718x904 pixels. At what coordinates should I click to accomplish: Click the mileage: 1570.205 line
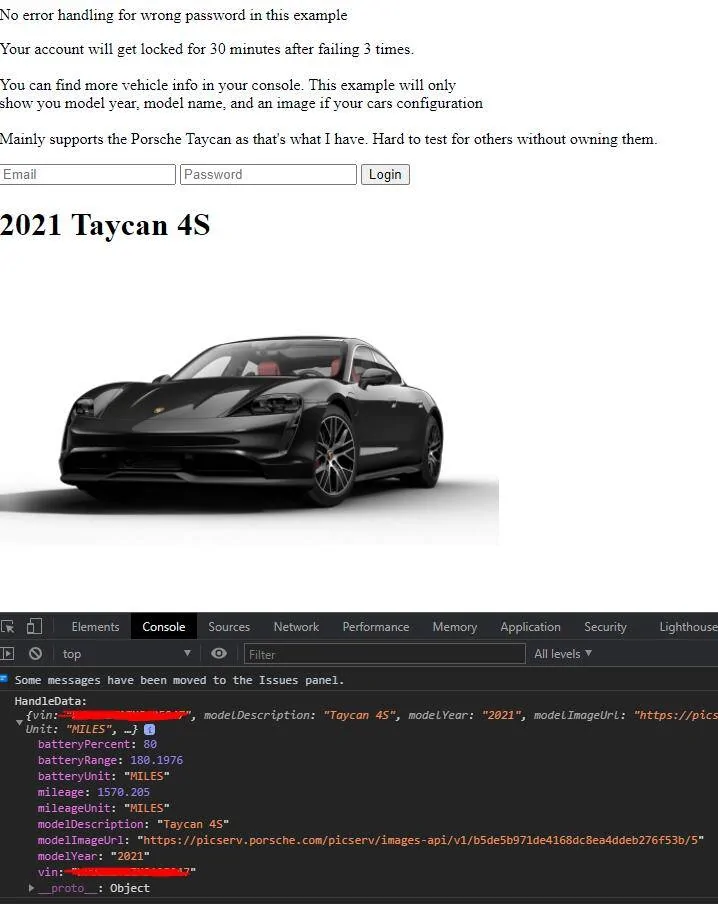click(93, 792)
